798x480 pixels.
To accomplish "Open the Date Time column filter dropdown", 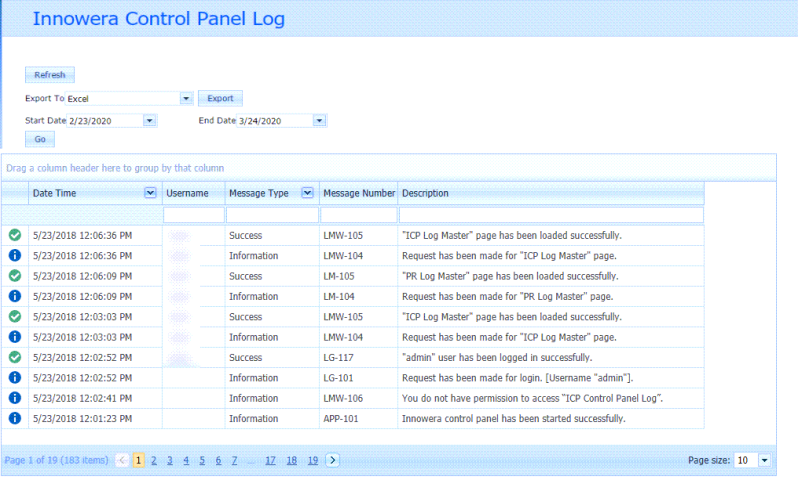I will pyautogui.click(x=150, y=193).
